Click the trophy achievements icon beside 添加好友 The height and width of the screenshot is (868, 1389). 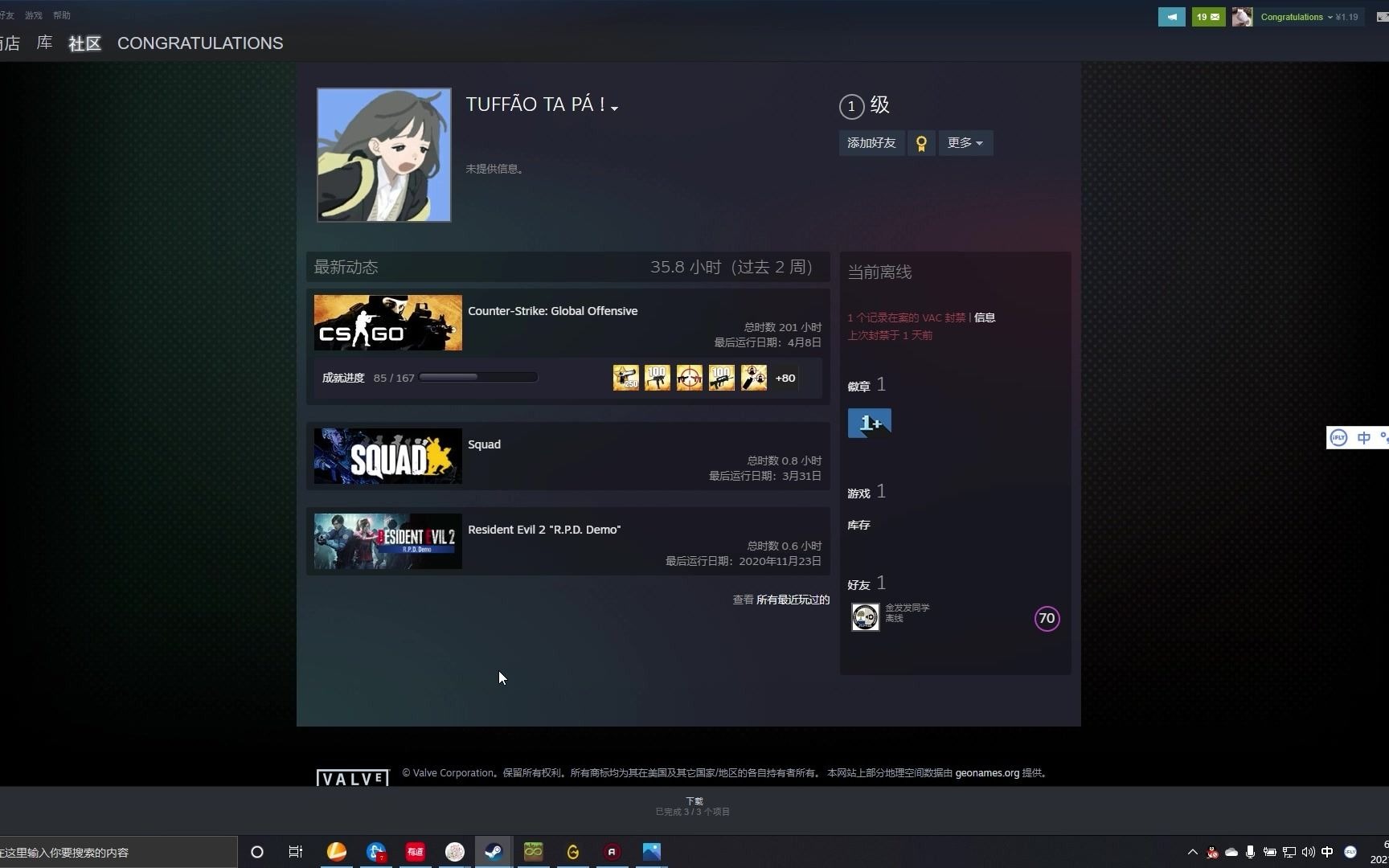(x=921, y=143)
